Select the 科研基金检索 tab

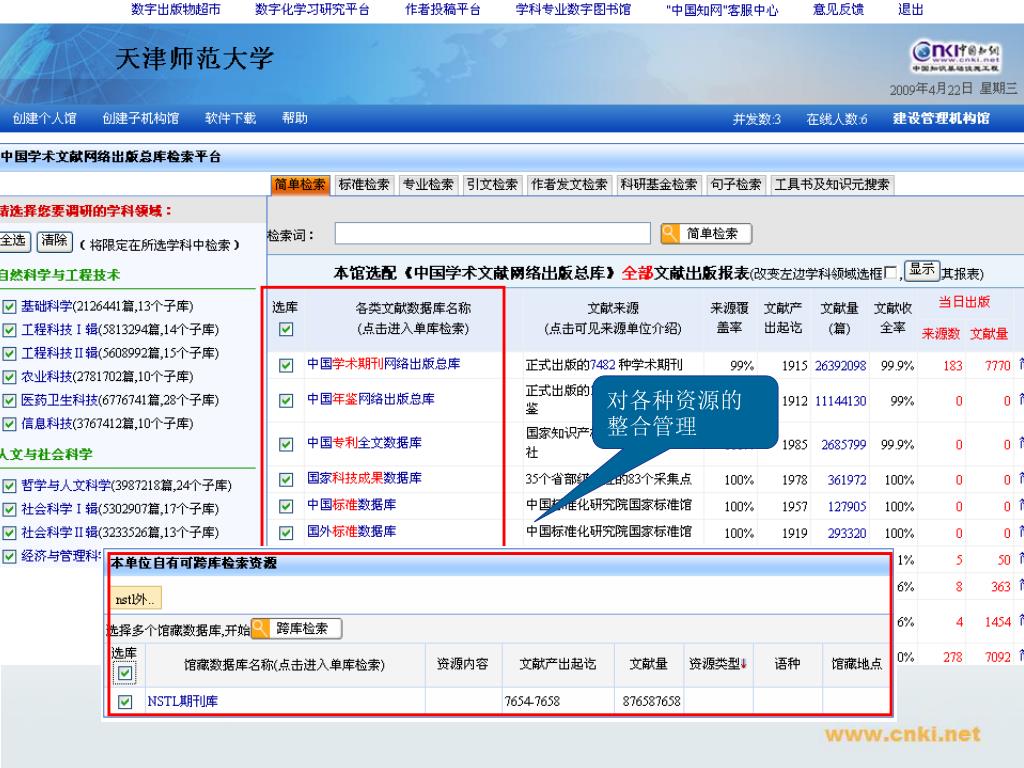(659, 185)
